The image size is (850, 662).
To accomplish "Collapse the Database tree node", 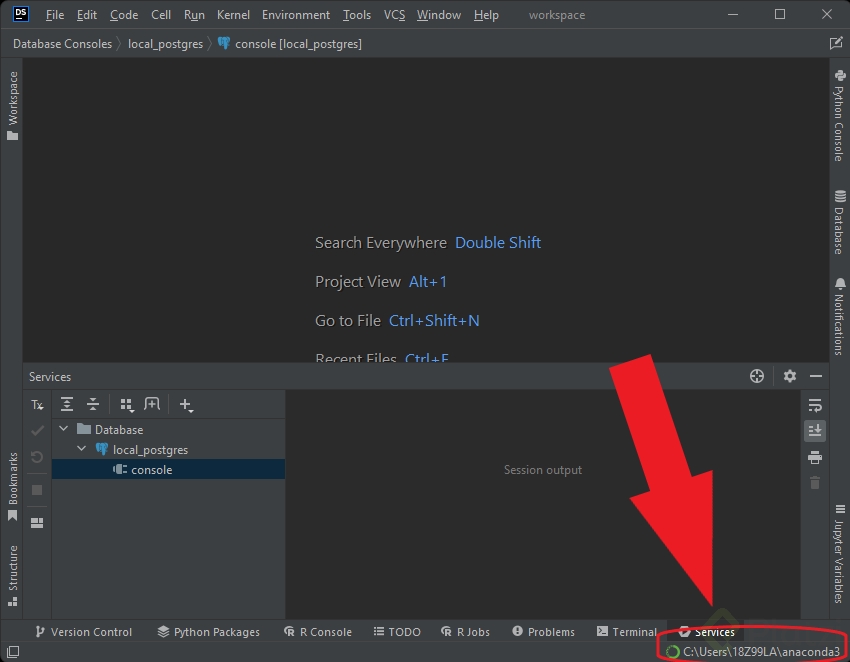I will 63,429.
